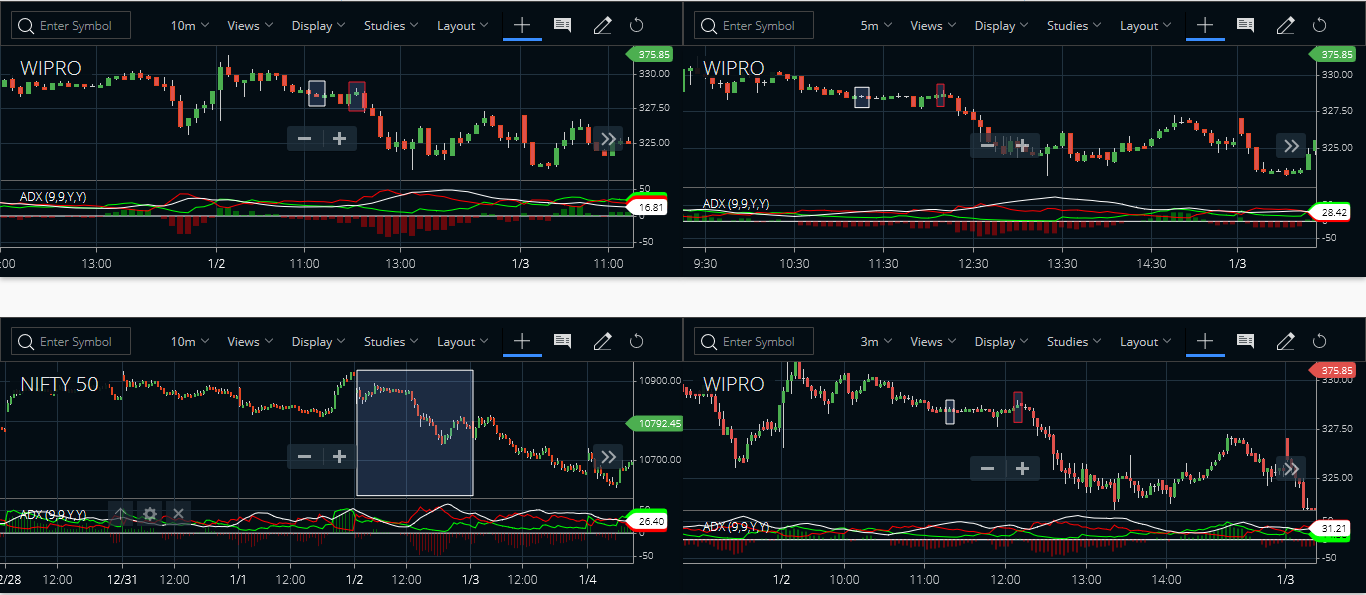Zoom in the bottom-right WIPRO 3m chart
Screen dimensions: 1366x595
(x=1023, y=468)
